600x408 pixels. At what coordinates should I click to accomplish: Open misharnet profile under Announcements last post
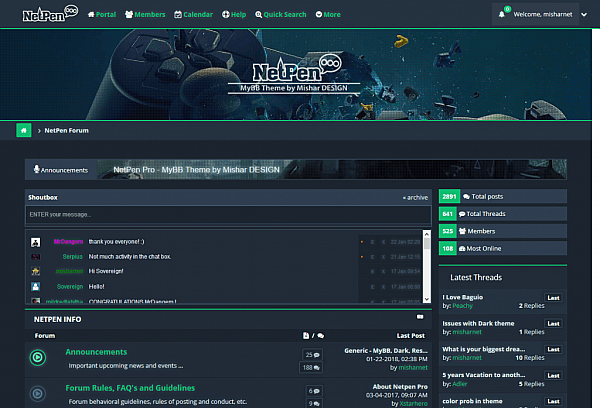click(413, 367)
